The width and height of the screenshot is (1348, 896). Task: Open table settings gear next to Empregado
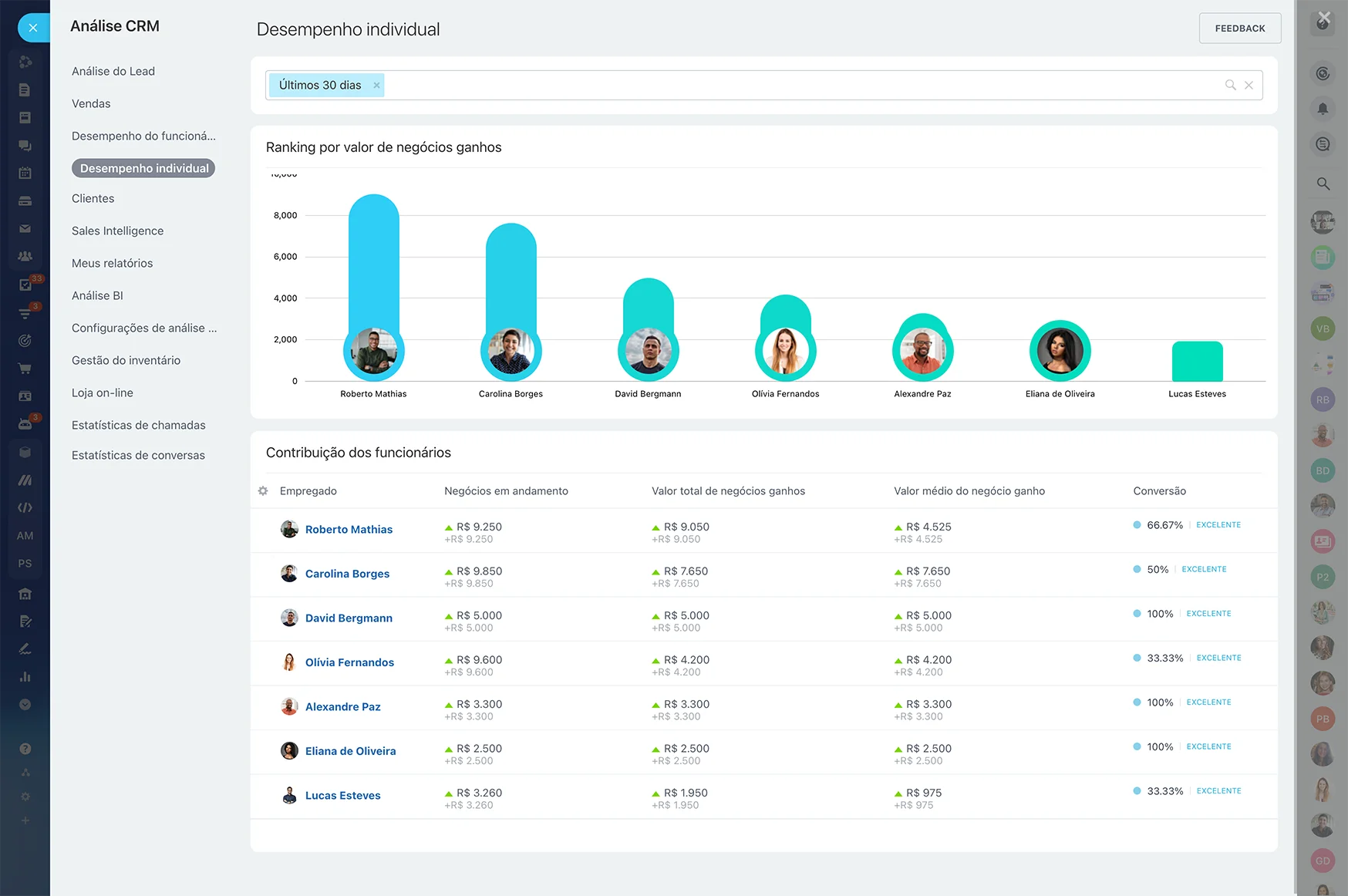[263, 491]
